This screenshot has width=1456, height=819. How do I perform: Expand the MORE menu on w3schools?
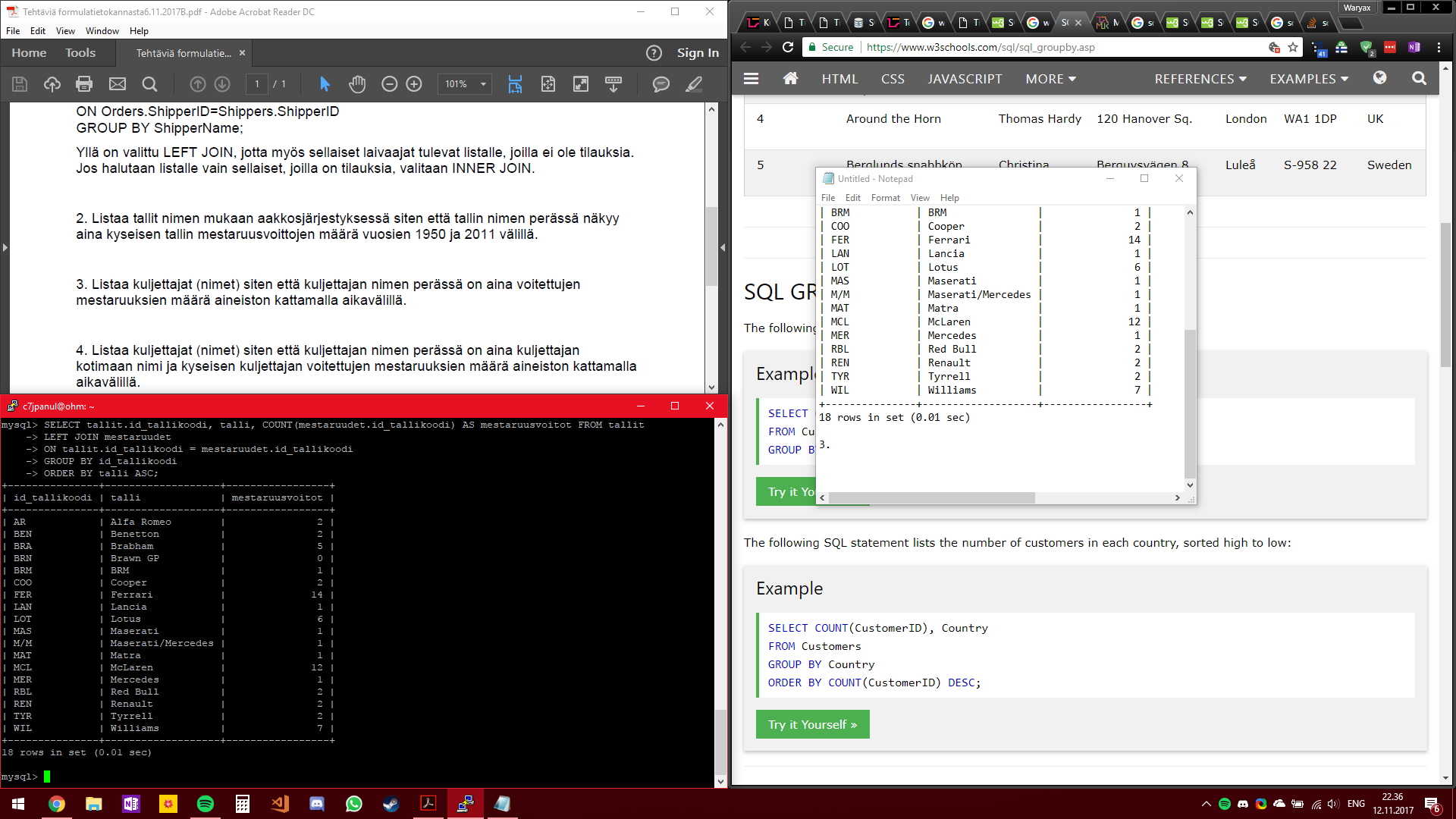(x=1051, y=79)
